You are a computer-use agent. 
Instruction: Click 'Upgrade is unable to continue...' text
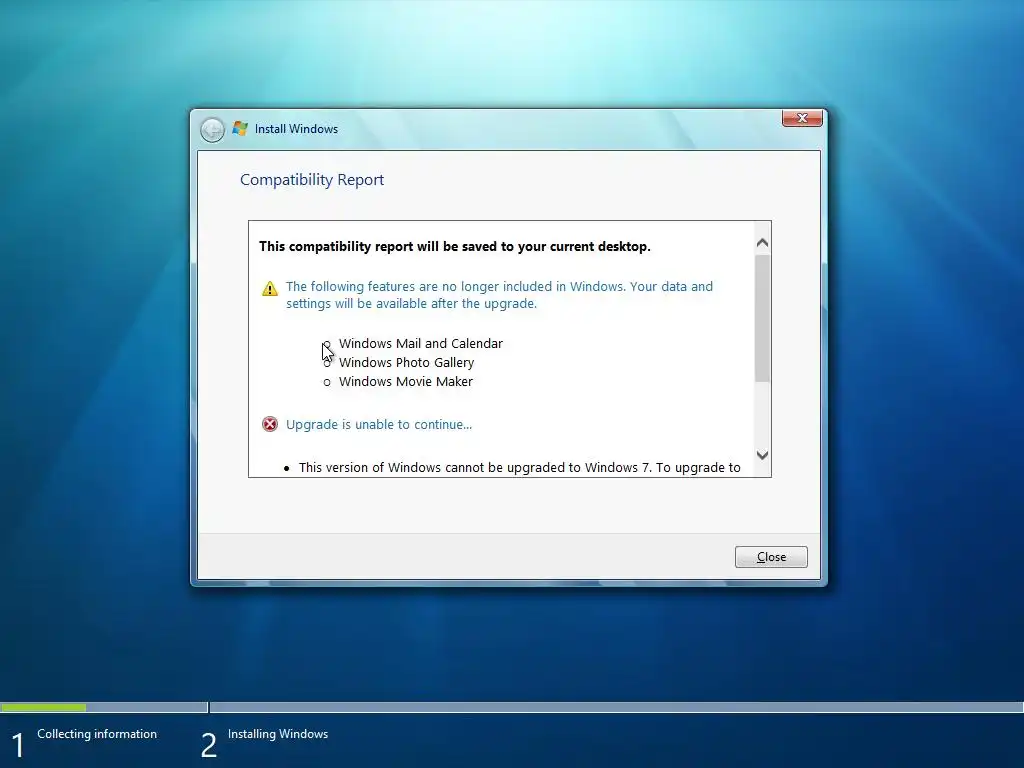379,424
